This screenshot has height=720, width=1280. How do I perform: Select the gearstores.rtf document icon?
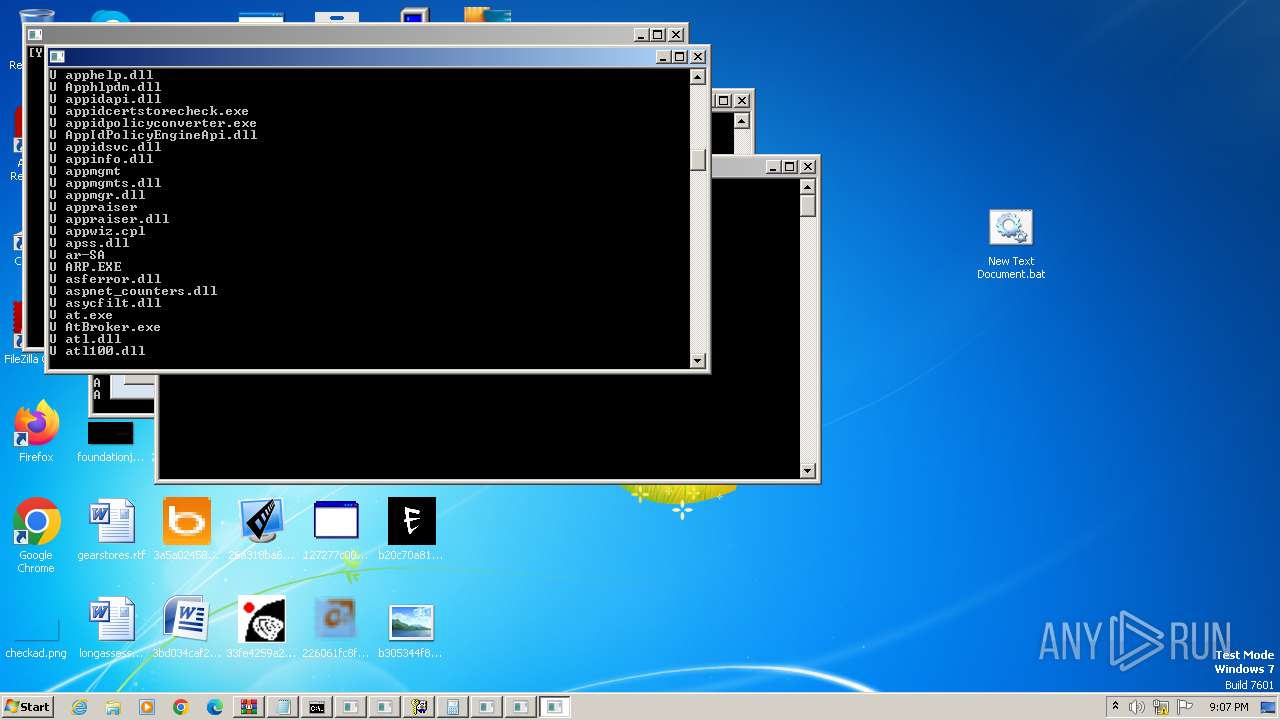[x=111, y=530]
